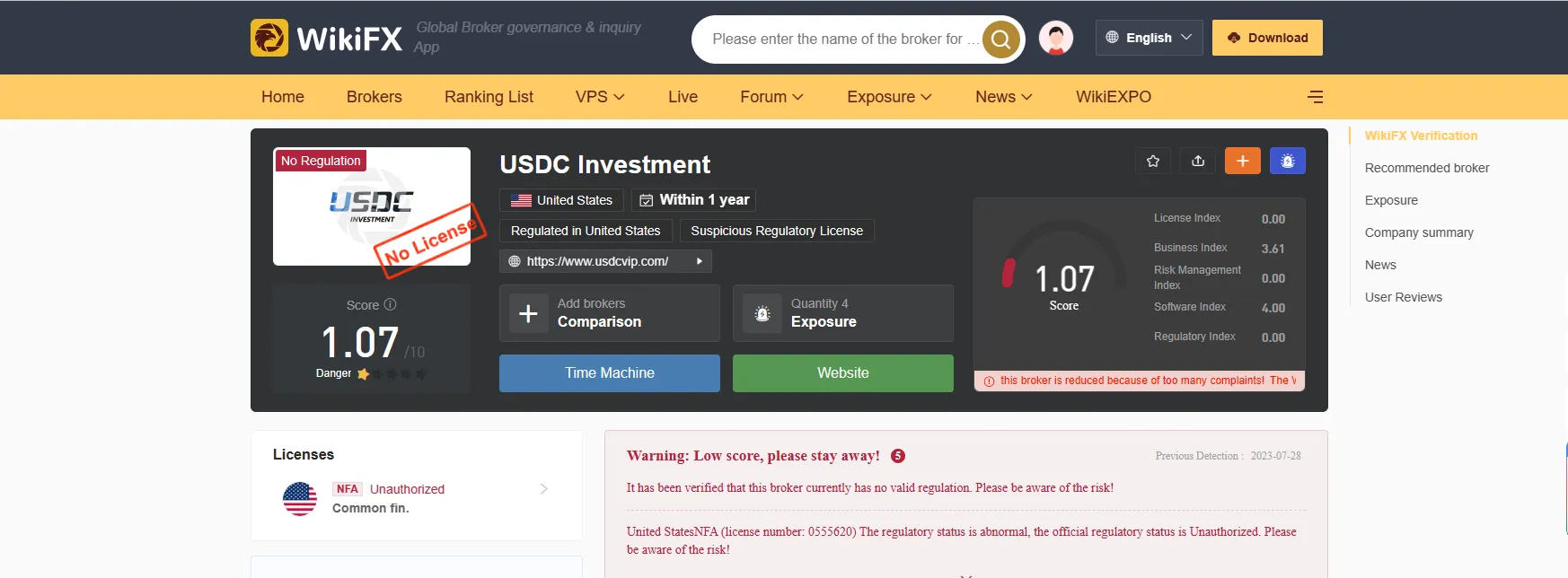Click the broker search input field

844,39
